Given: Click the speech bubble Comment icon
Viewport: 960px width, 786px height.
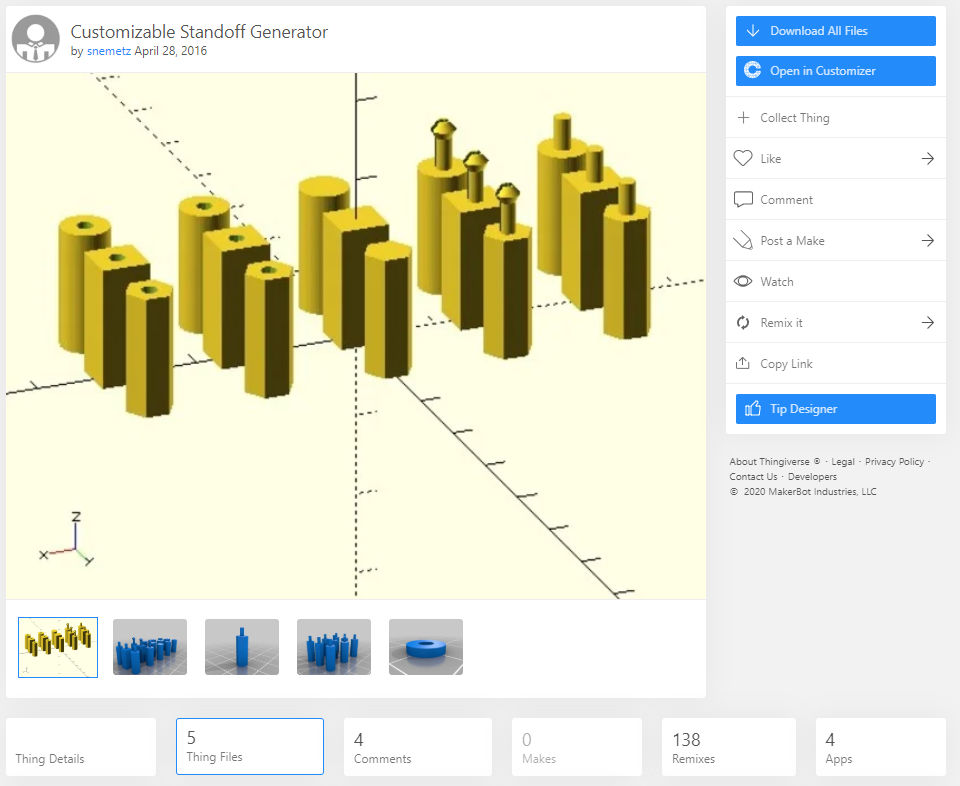Looking at the screenshot, I should tap(743, 199).
